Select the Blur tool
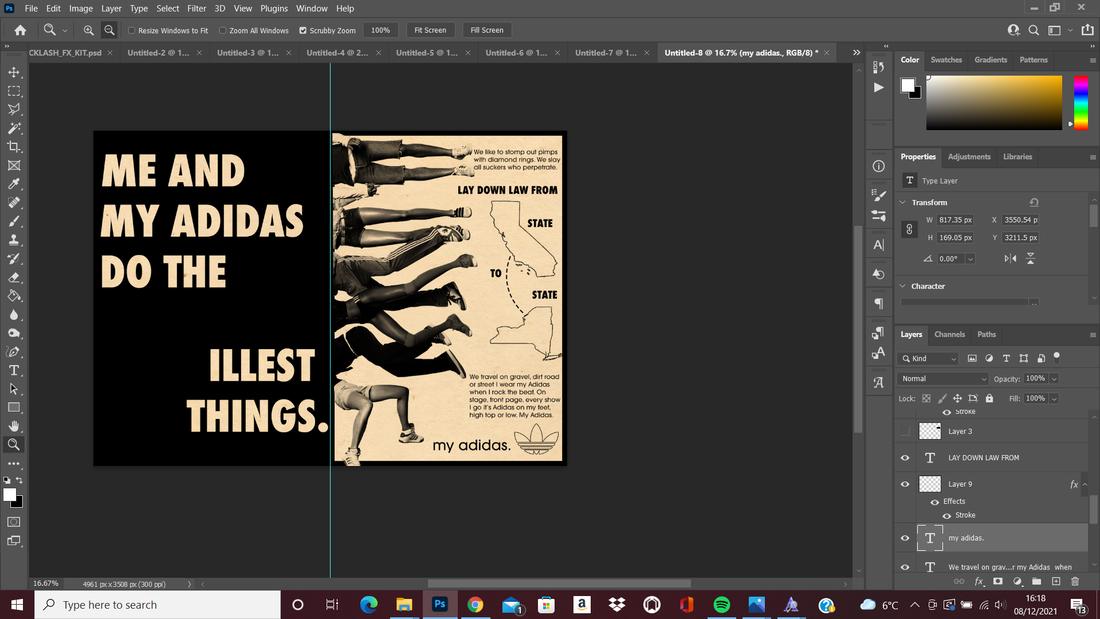Viewport: 1100px width, 619px height. pyautogui.click(x=14, y=314)
